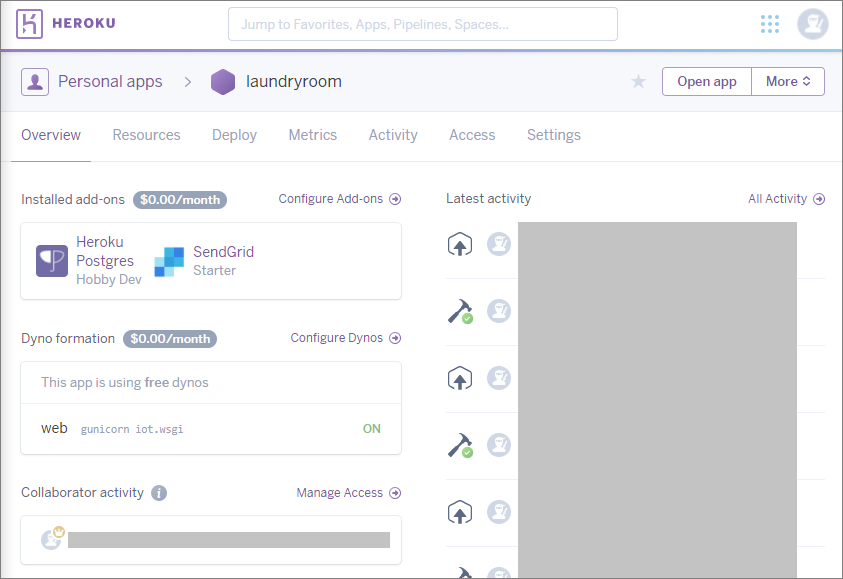This screenshot has height=579, width=843.
Task: Click the web dyno name
Action: (54, 428)
